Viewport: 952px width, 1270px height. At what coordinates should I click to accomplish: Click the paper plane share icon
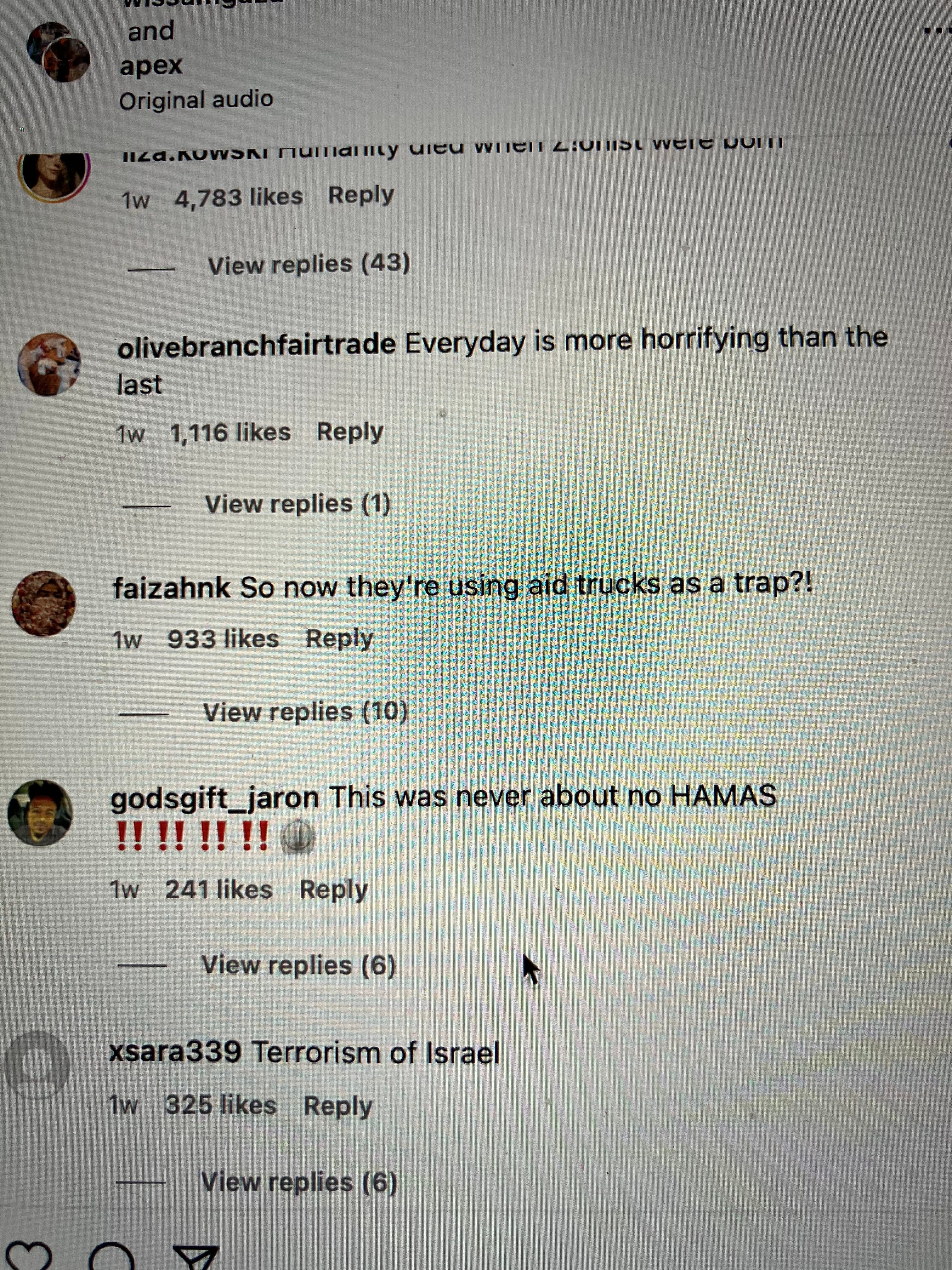[196, 1257]
